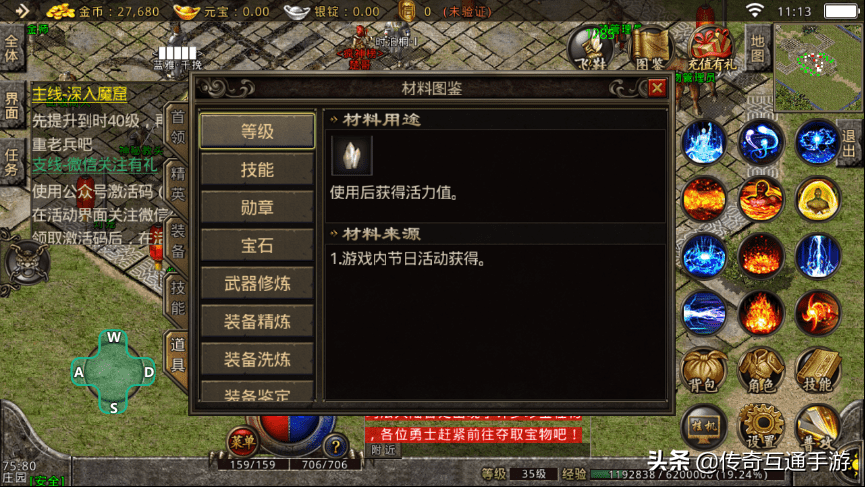The height and width of the screenshot is (487, 865).
Task: Select the 技能 category in the material list
Action: pos(257,169)
